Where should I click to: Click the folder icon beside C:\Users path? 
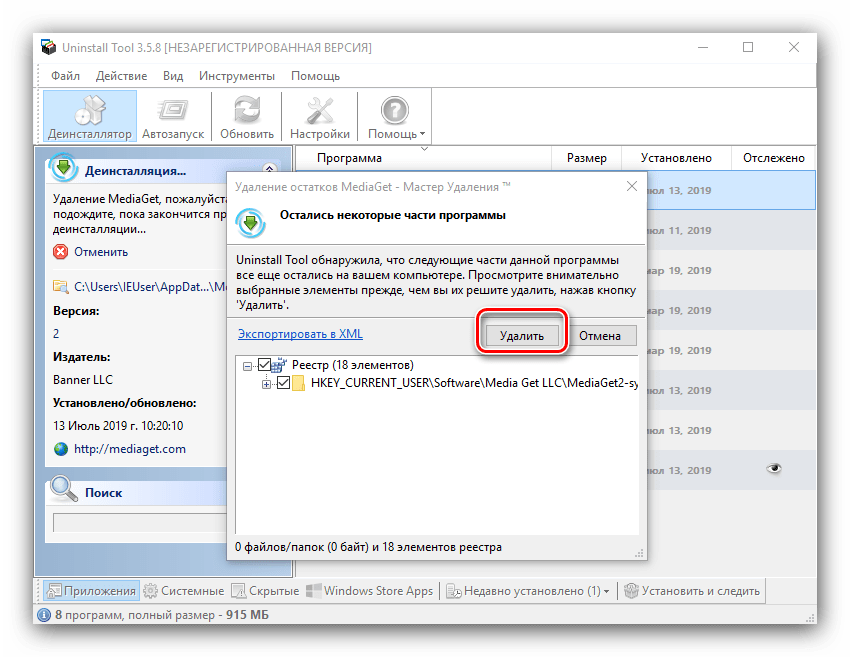[x=60, y=286]
